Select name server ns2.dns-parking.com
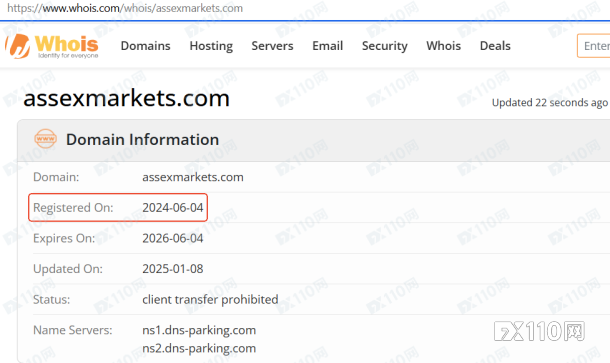 [199, 348]
